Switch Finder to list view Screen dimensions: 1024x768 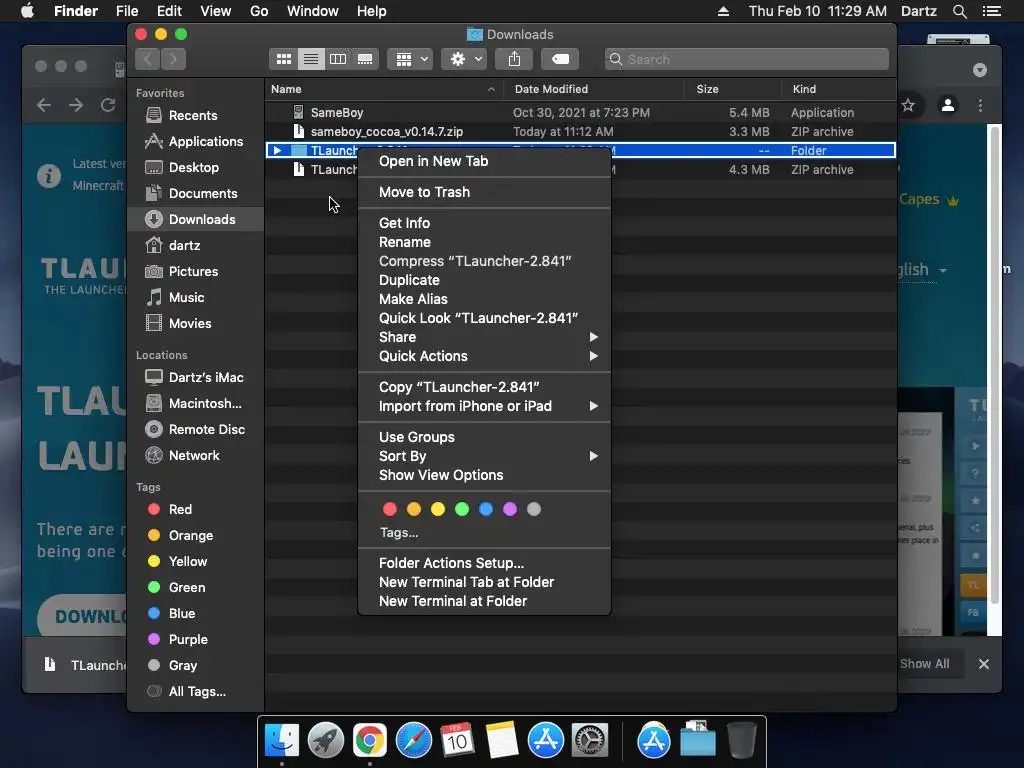click(311, 59)
